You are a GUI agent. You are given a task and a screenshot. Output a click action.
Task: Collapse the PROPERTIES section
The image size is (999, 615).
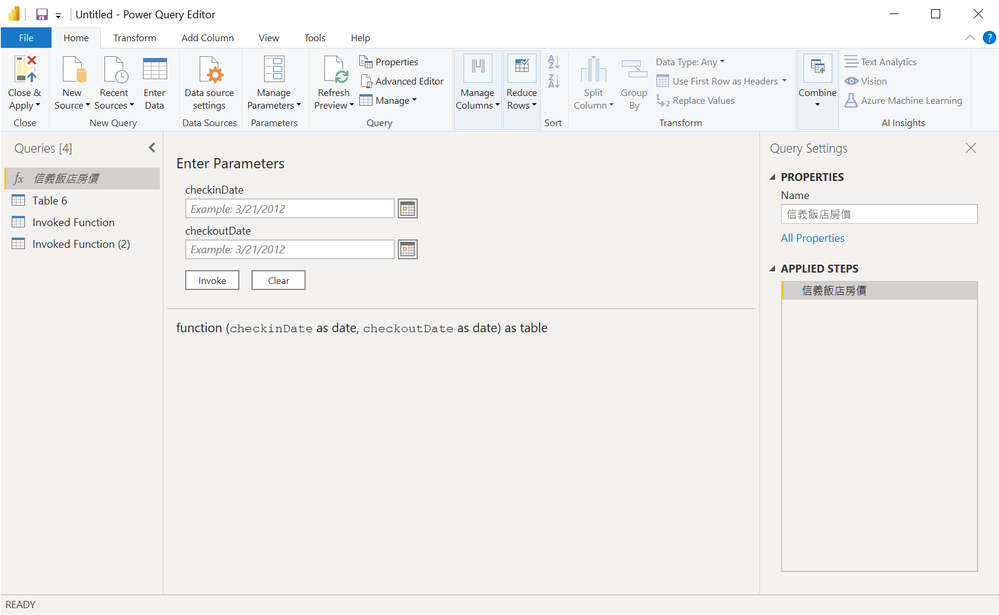772,177
